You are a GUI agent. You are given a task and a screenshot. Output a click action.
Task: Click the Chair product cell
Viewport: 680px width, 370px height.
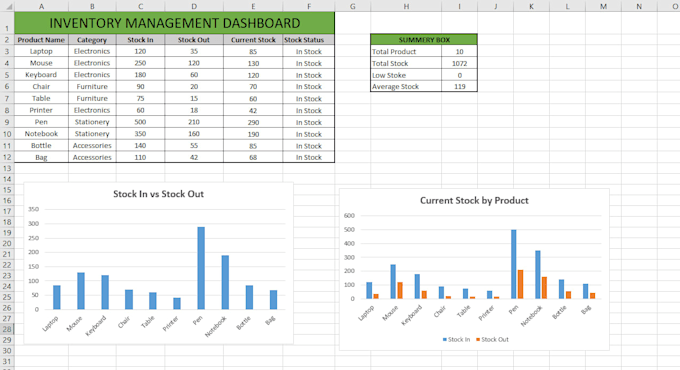(41, 86)
